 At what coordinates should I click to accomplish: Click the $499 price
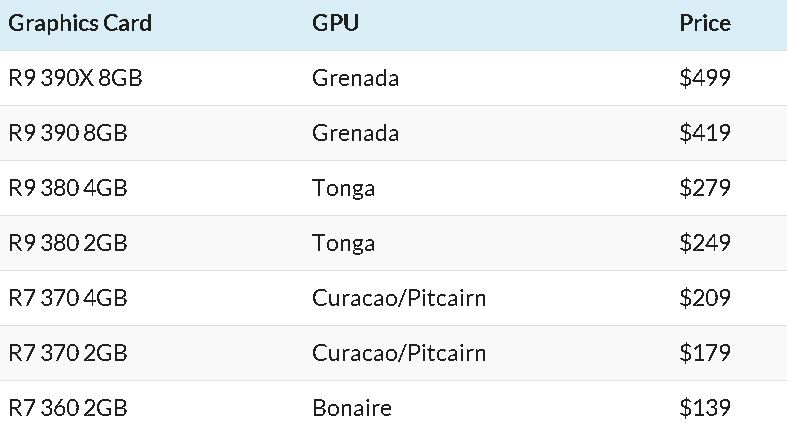point(705,78)
